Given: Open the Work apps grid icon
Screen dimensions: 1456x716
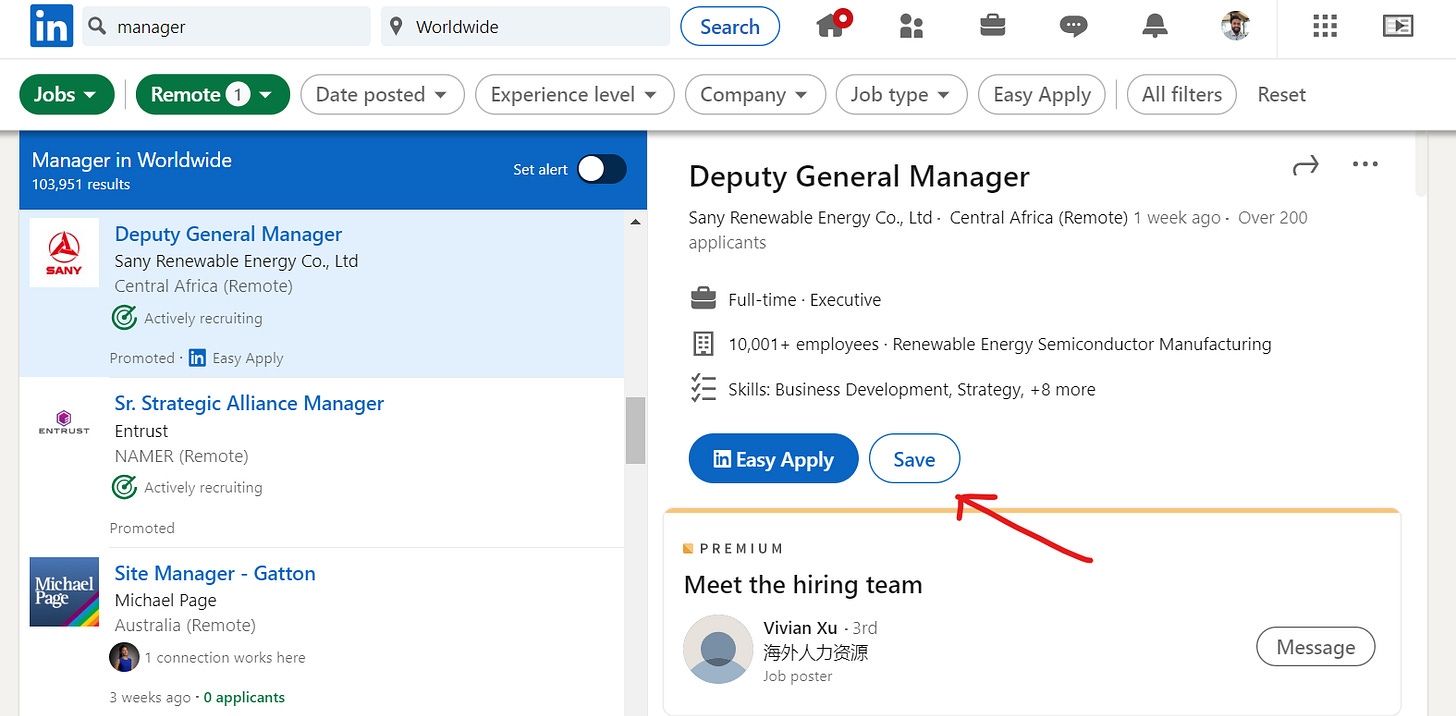Looking at the screenshot, I should click(x=1325, y=26).
